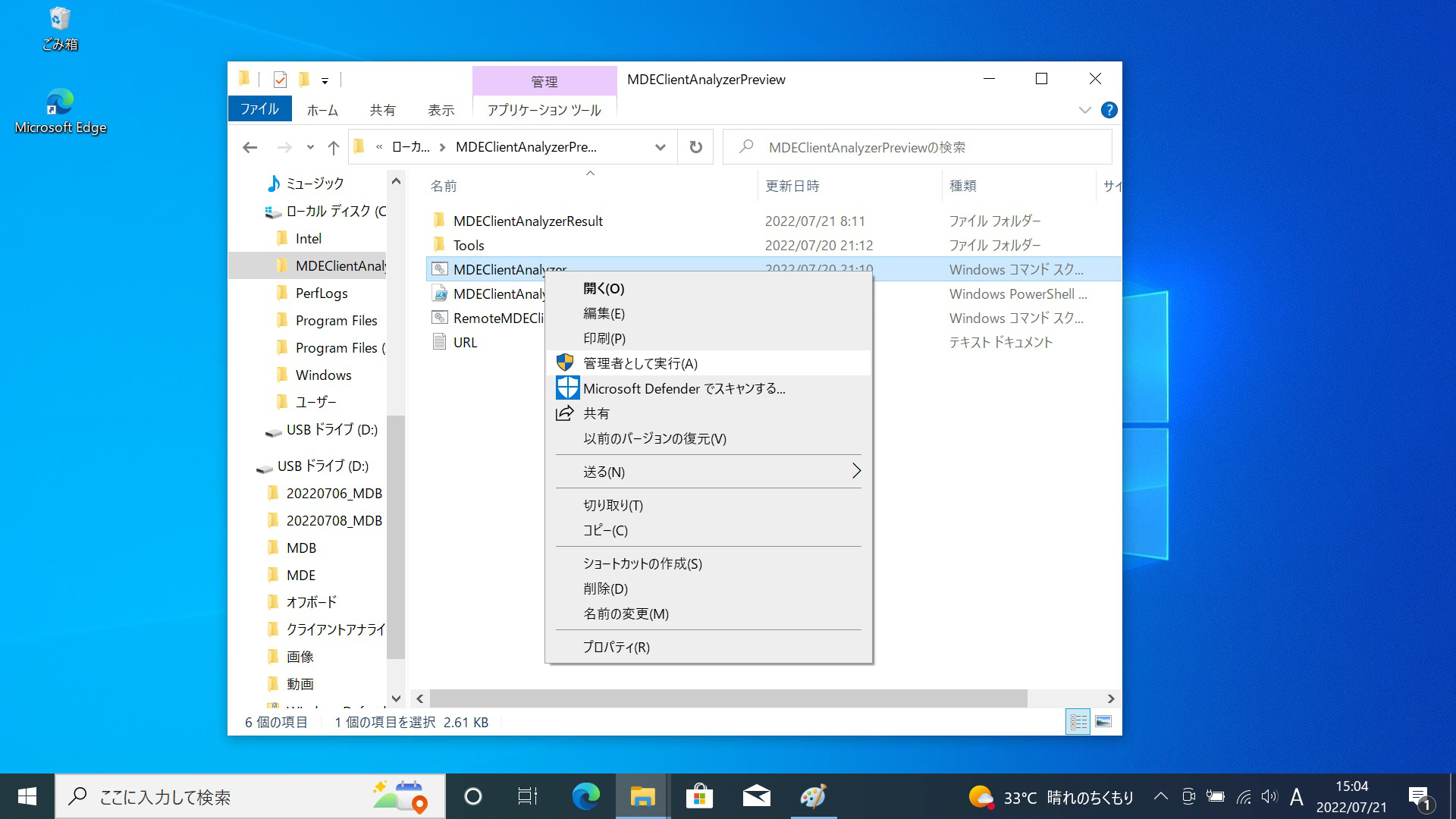Screen dimensions: 1456x819
Task: Sort by 更新日時 column header
Action: coord(792,186)
